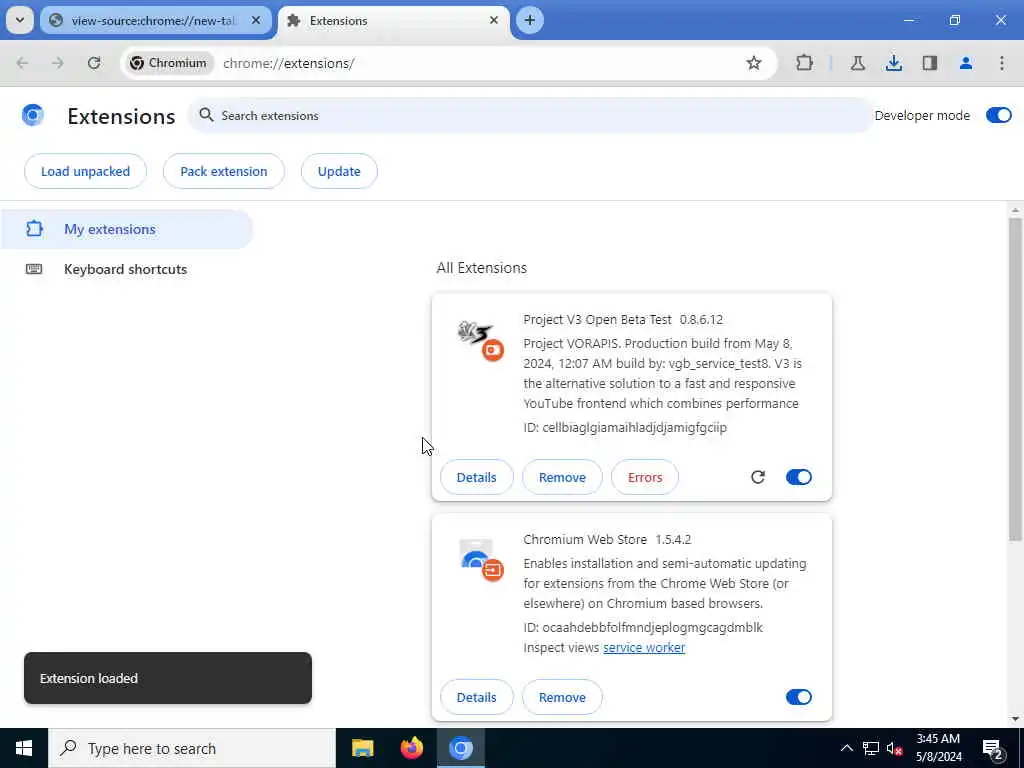
Task: Remove Chromium Web Store extension
Action: coord(562,697)
